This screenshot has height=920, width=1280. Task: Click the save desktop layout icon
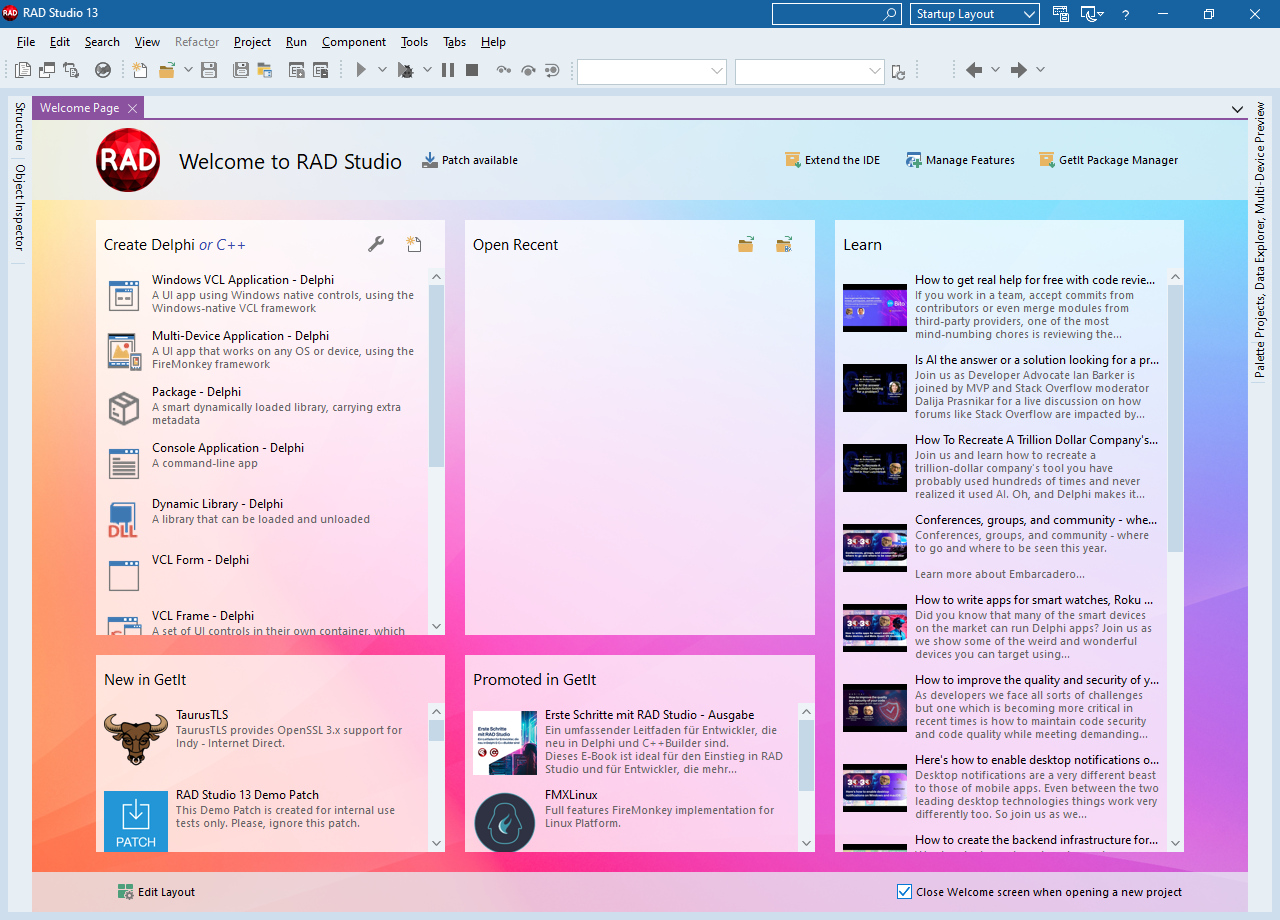point(1061,14)
